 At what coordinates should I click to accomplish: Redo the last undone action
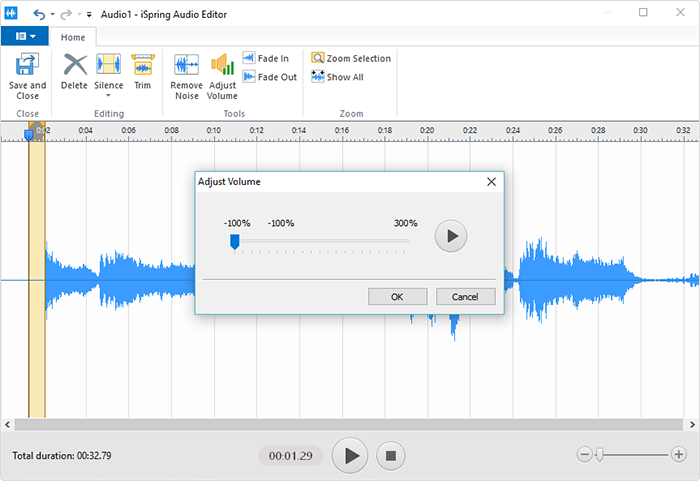click(66, 15)
